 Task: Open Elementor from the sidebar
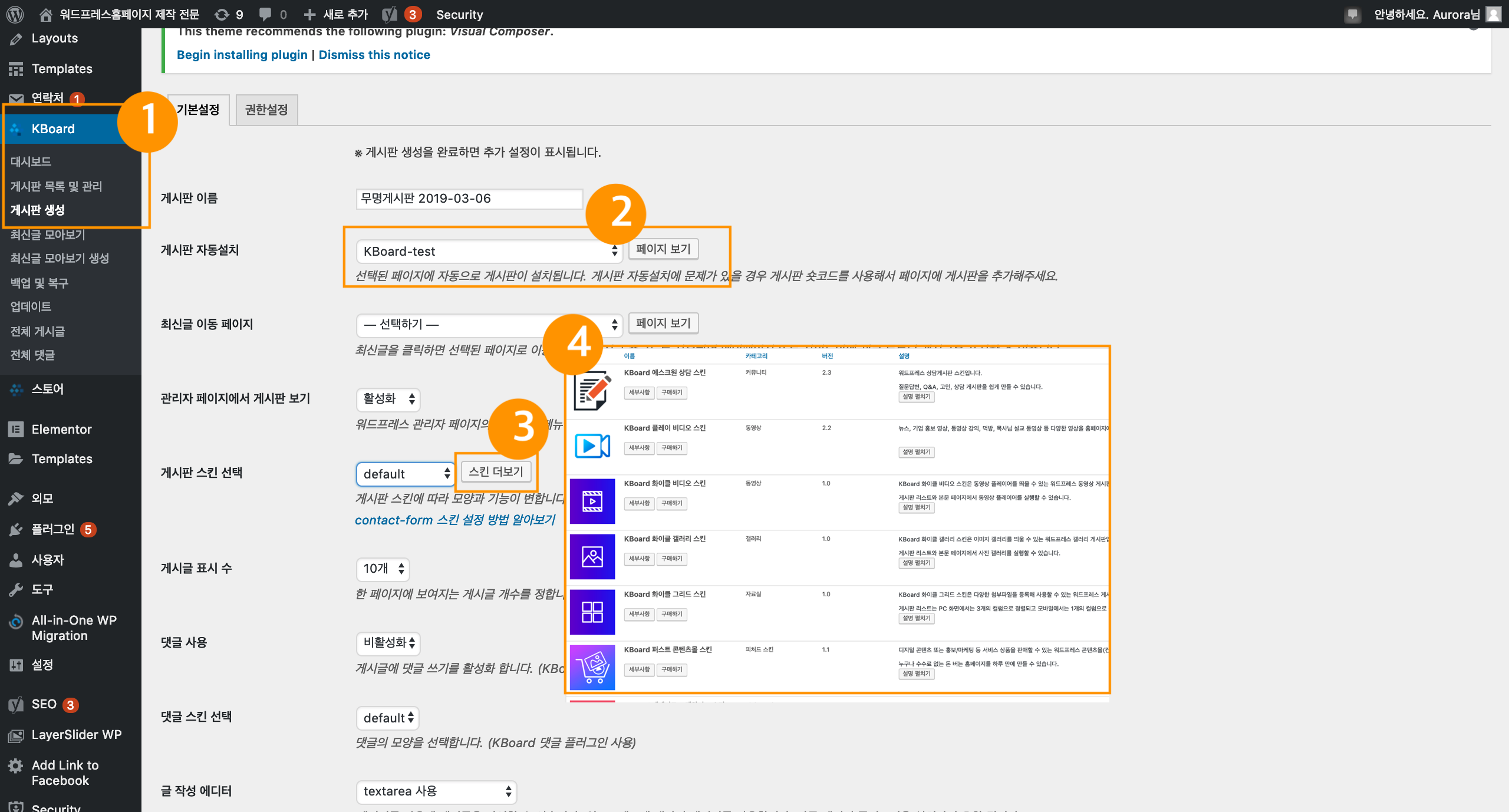pos(61,429)
